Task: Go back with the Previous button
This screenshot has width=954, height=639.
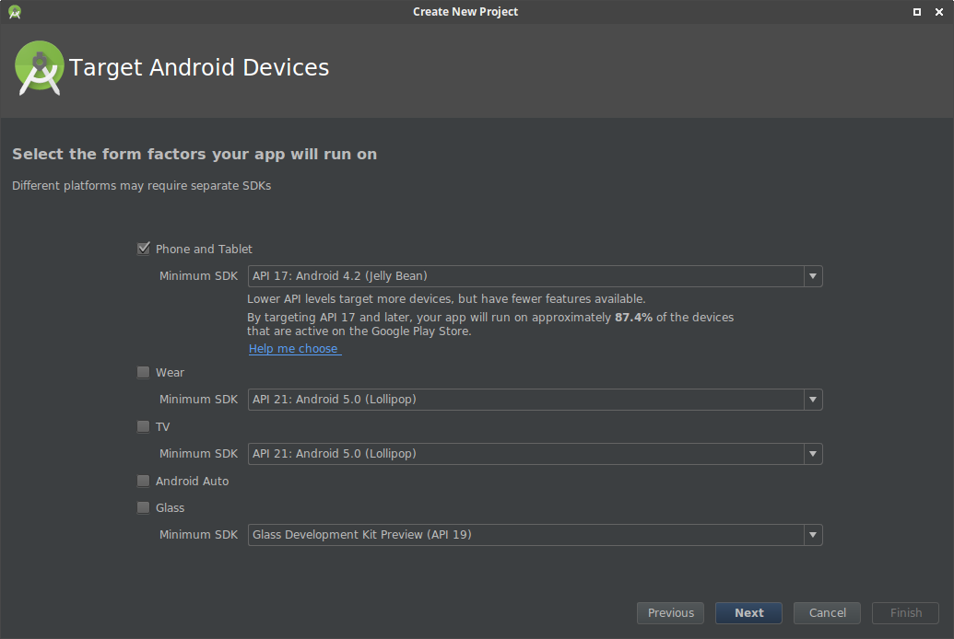Action: coord(670,613)
